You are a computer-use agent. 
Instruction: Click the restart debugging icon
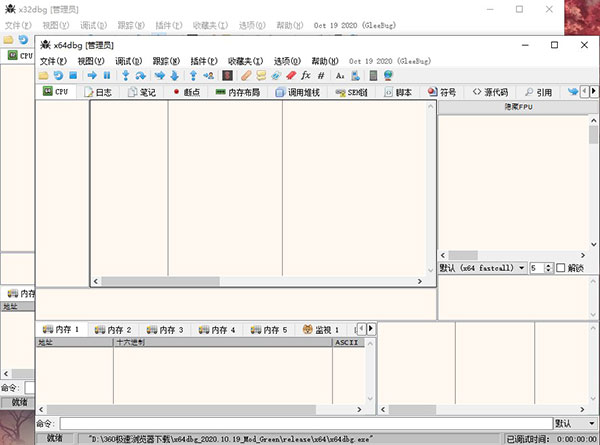click(x=58, y=75)
